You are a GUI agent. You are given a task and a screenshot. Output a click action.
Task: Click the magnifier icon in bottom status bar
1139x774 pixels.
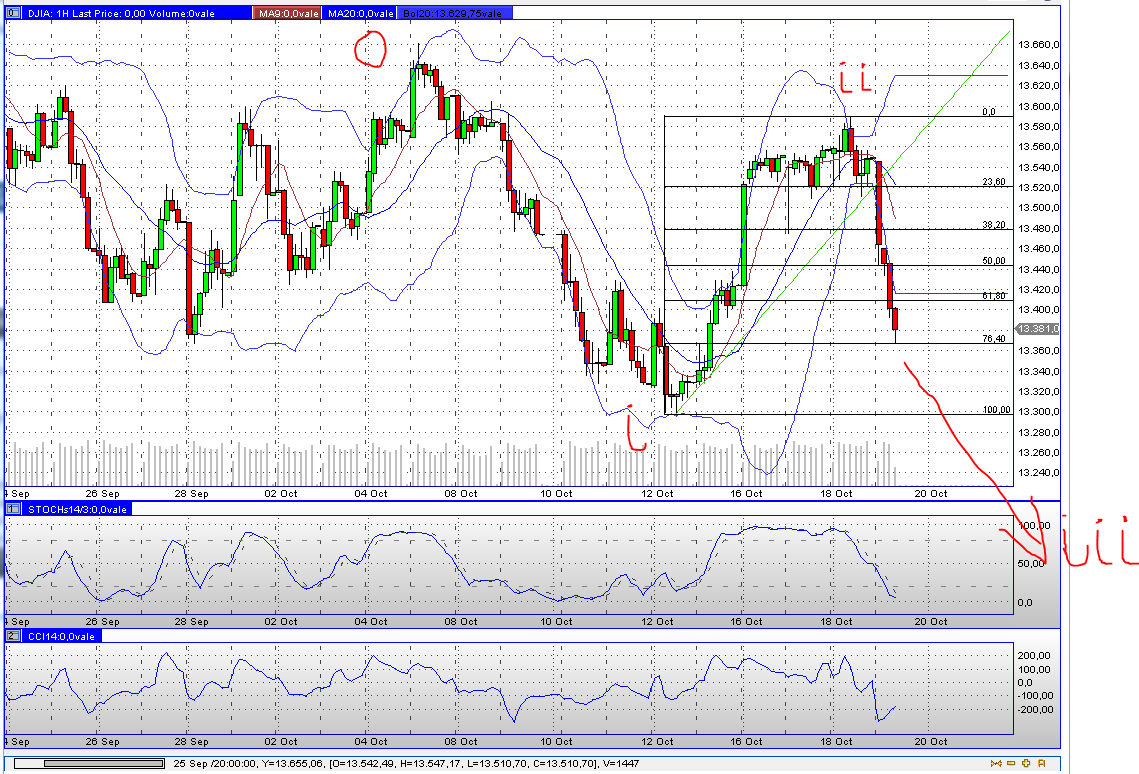point(1026,763)
